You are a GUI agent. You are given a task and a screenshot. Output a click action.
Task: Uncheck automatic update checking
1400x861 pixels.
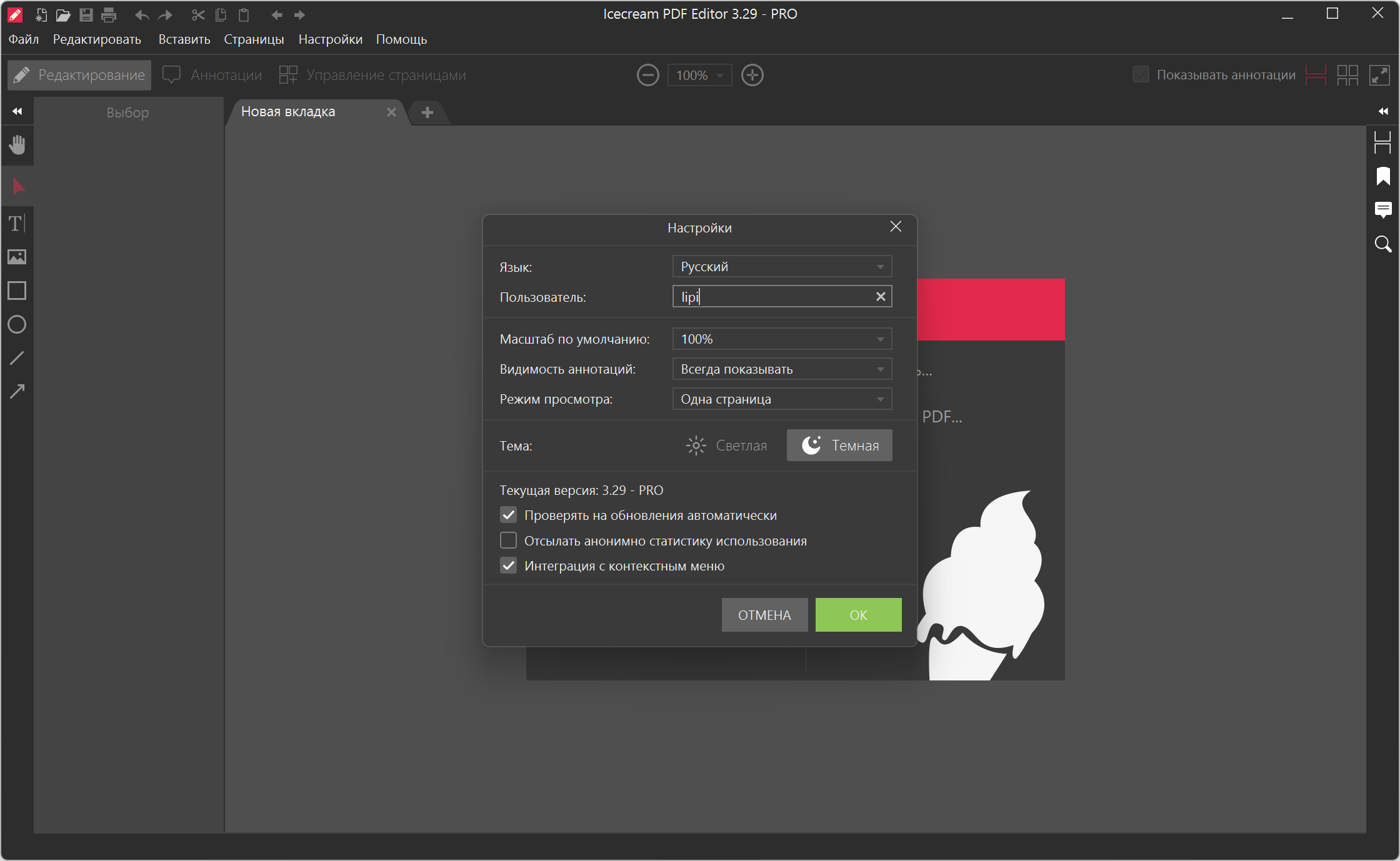pyautogui.click(x=509, y=515)
